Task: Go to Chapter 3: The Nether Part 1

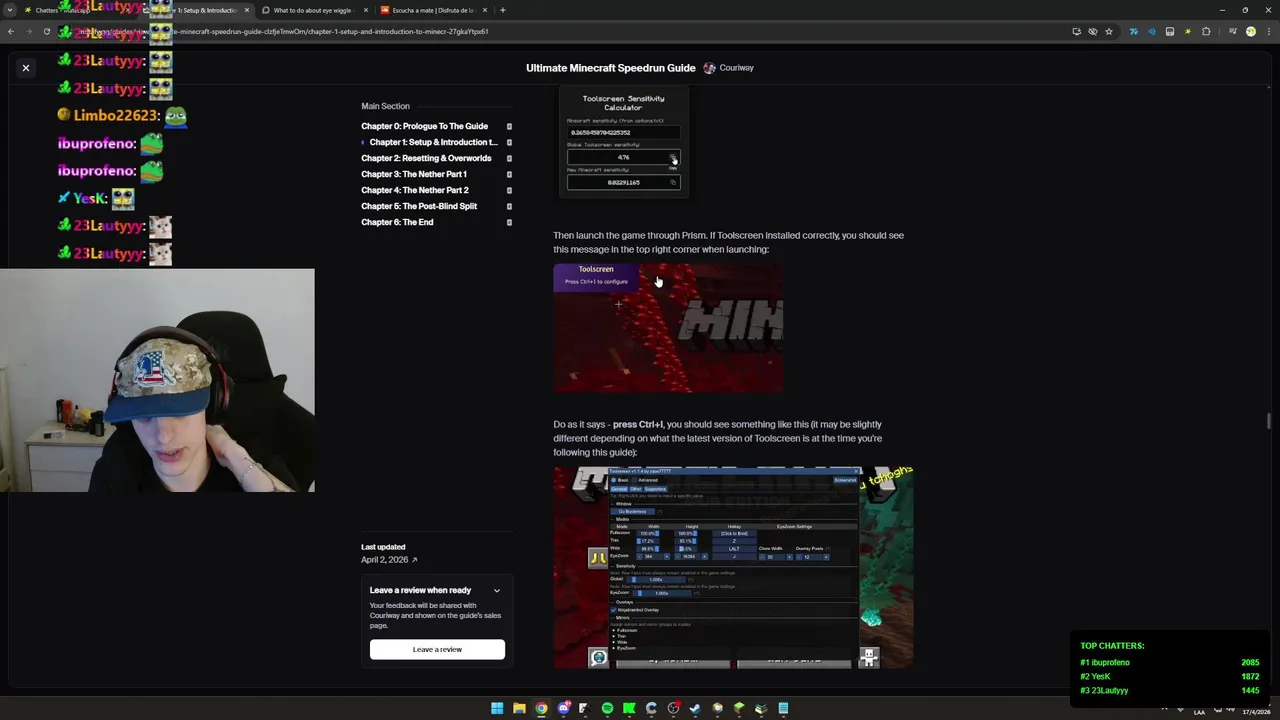Action: click(414, 174)
